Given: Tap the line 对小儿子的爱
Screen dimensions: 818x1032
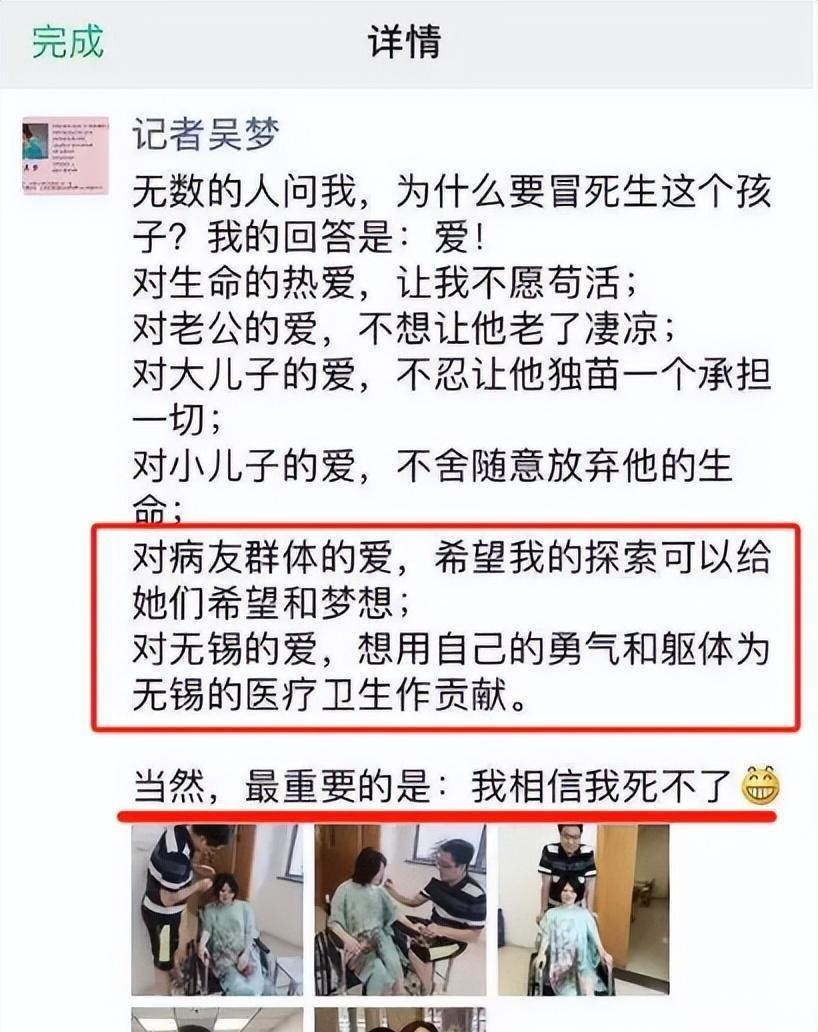Looking at the screenshot, I should pos(433,488).
